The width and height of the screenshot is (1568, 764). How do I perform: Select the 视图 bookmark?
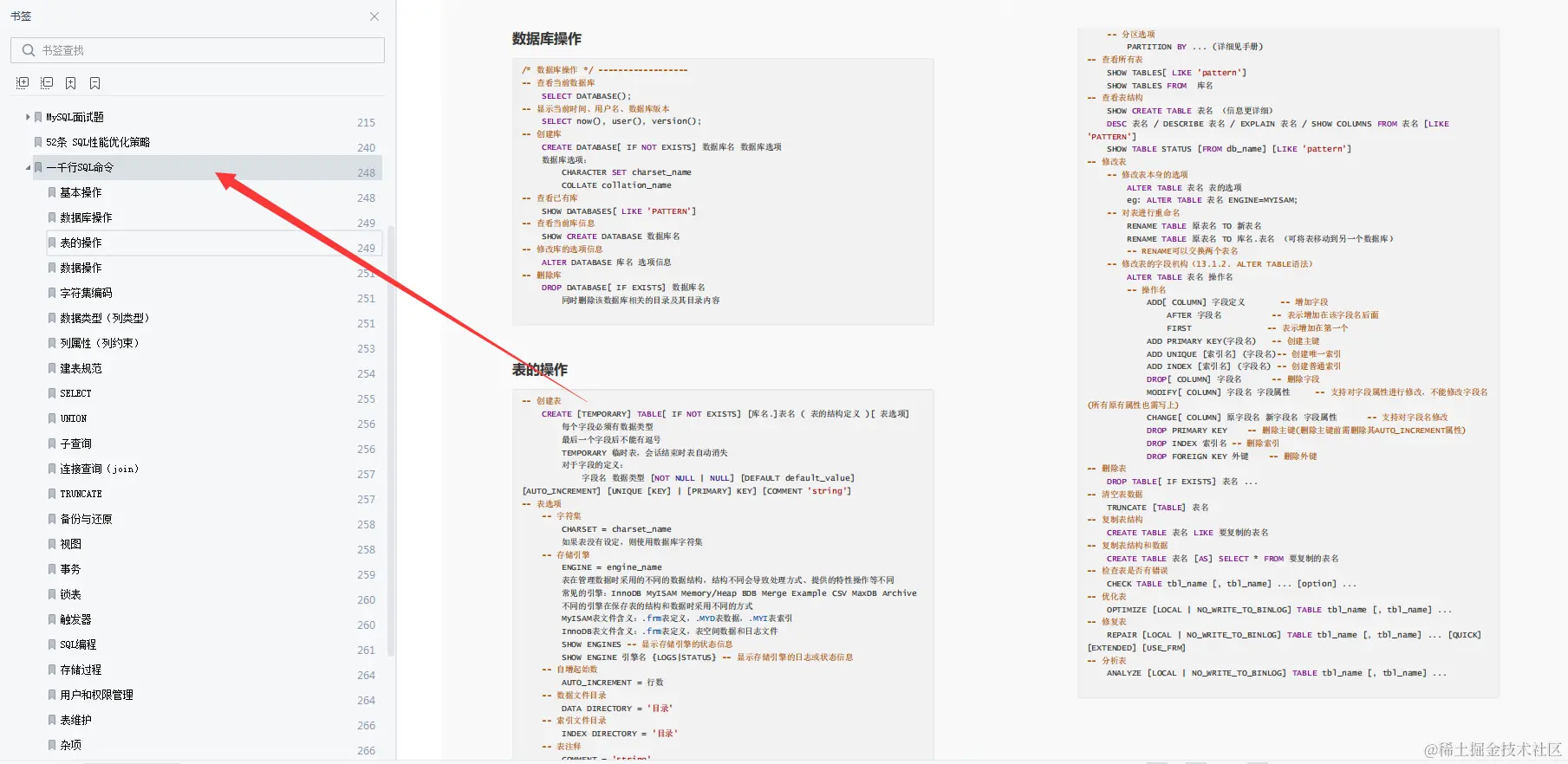click(70, 544)
